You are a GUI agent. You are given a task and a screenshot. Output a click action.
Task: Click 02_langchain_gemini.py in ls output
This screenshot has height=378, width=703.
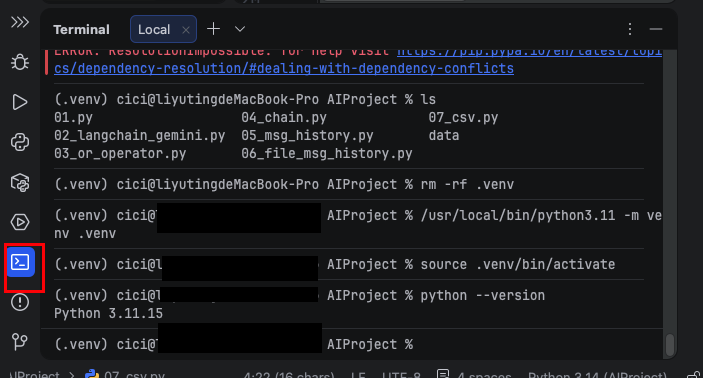point(139,135)
